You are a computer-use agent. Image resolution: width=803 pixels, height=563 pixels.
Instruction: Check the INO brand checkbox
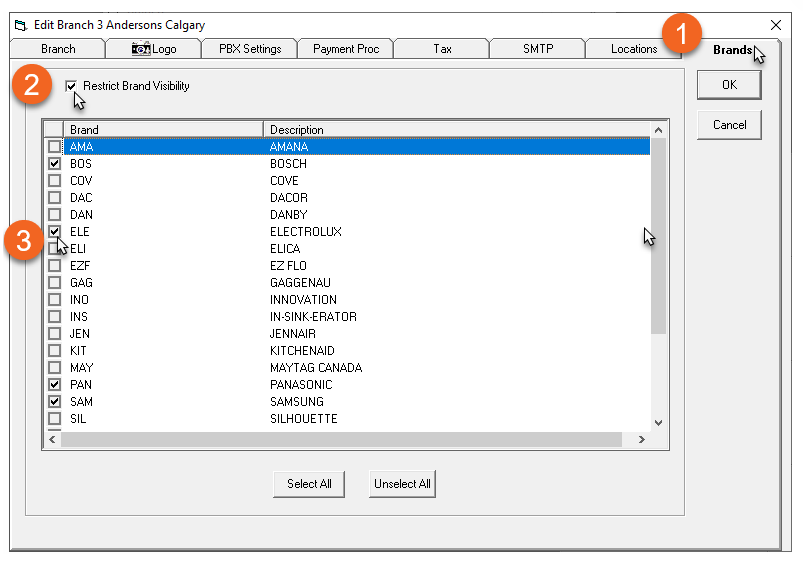(x=54, y=299)
